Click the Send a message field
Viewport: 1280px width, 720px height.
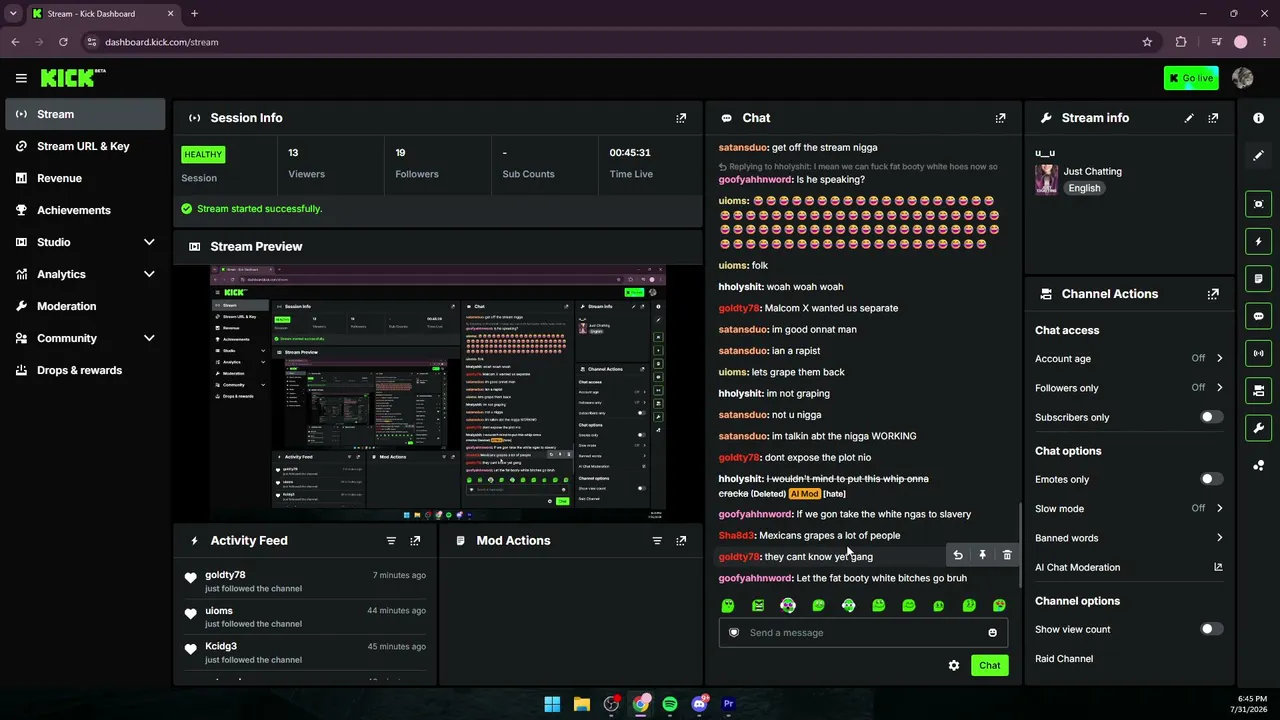point(863,633)
